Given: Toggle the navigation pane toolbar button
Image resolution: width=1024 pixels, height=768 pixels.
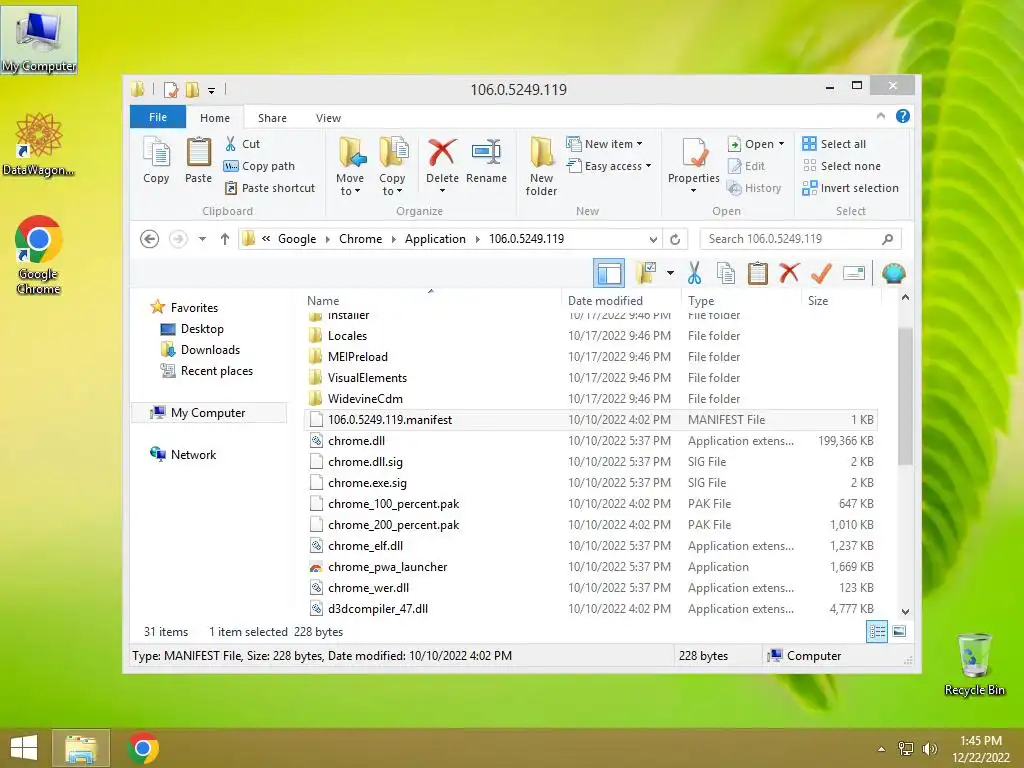Looking at the screenshot, I should 609,274.
